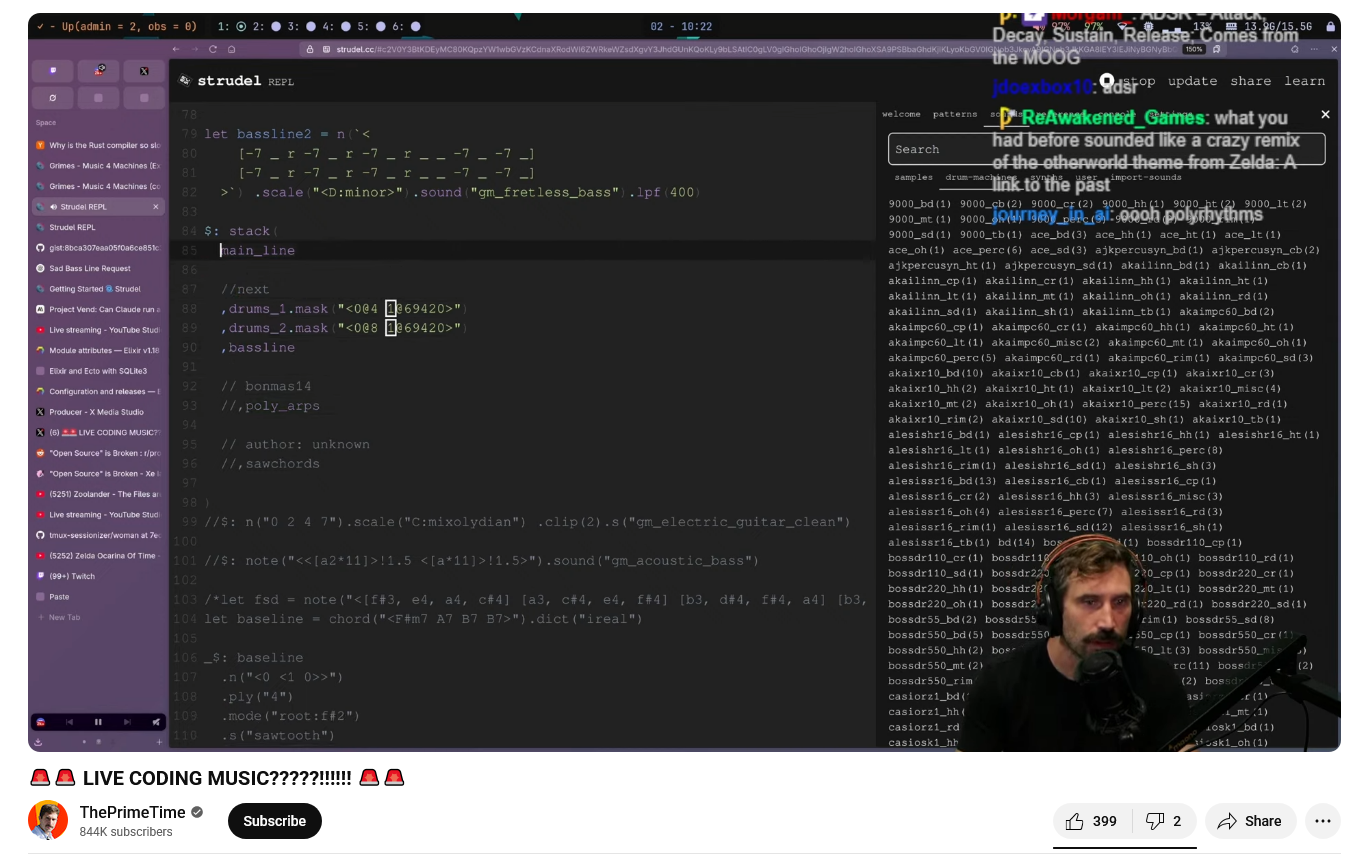Switch to the welcome panel tab
The image size is (1352, 863).
901,114
